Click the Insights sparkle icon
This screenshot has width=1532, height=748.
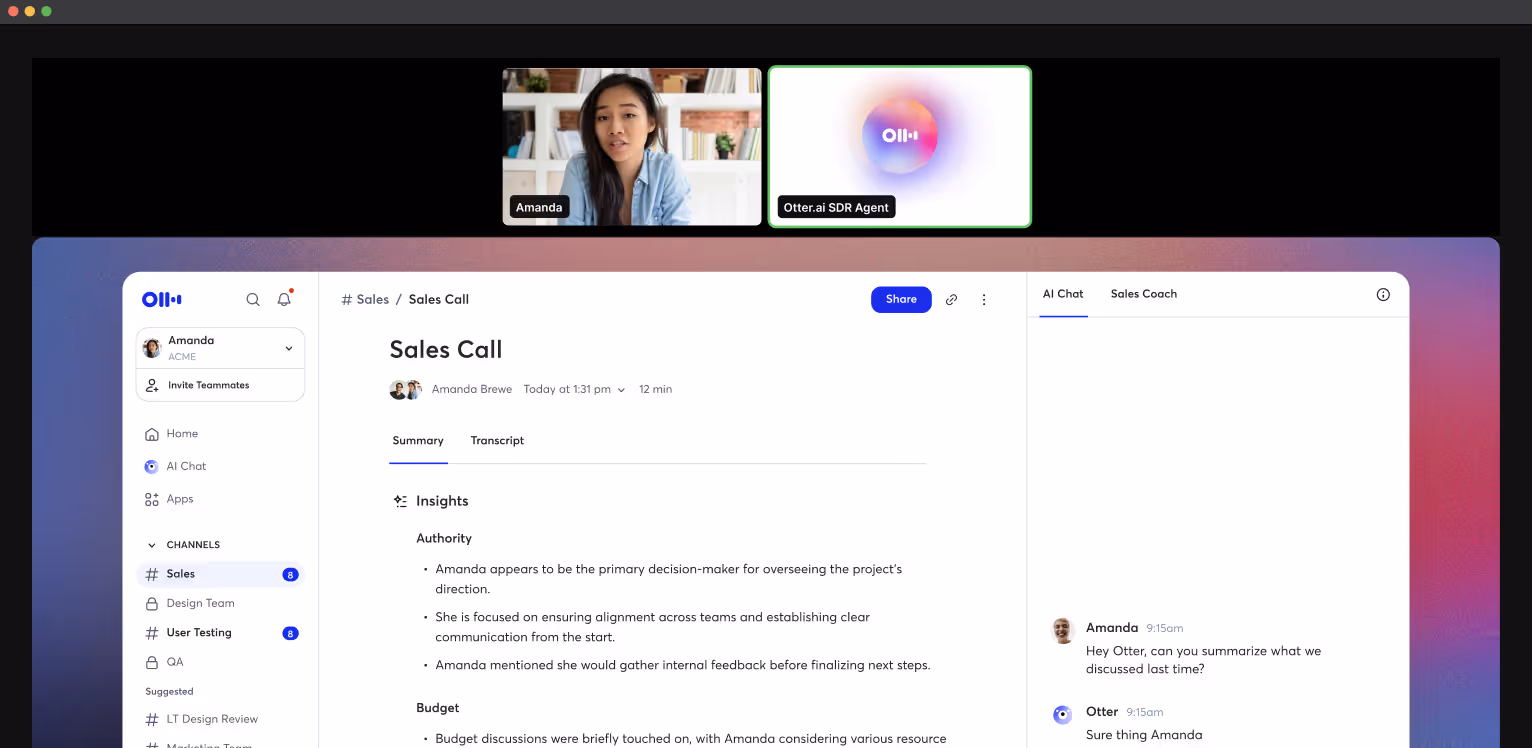(400, 502)
